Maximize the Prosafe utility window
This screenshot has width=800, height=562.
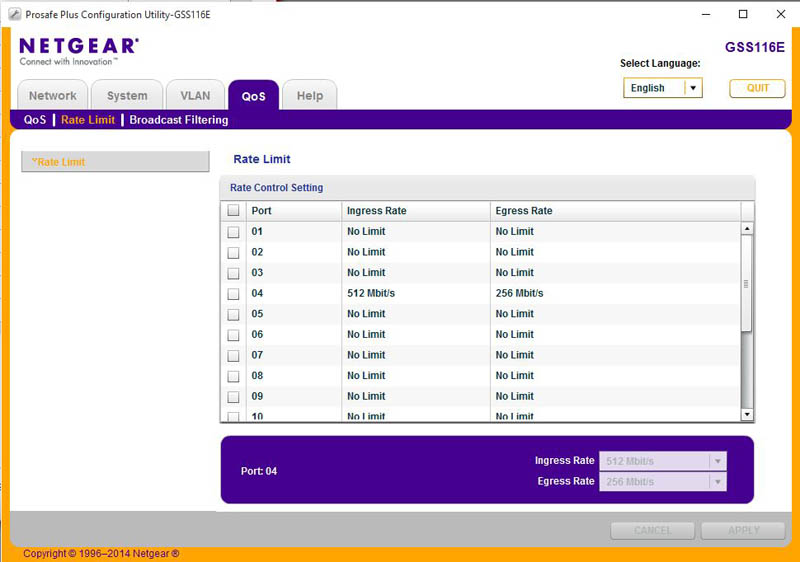click(x=742, y=14)
